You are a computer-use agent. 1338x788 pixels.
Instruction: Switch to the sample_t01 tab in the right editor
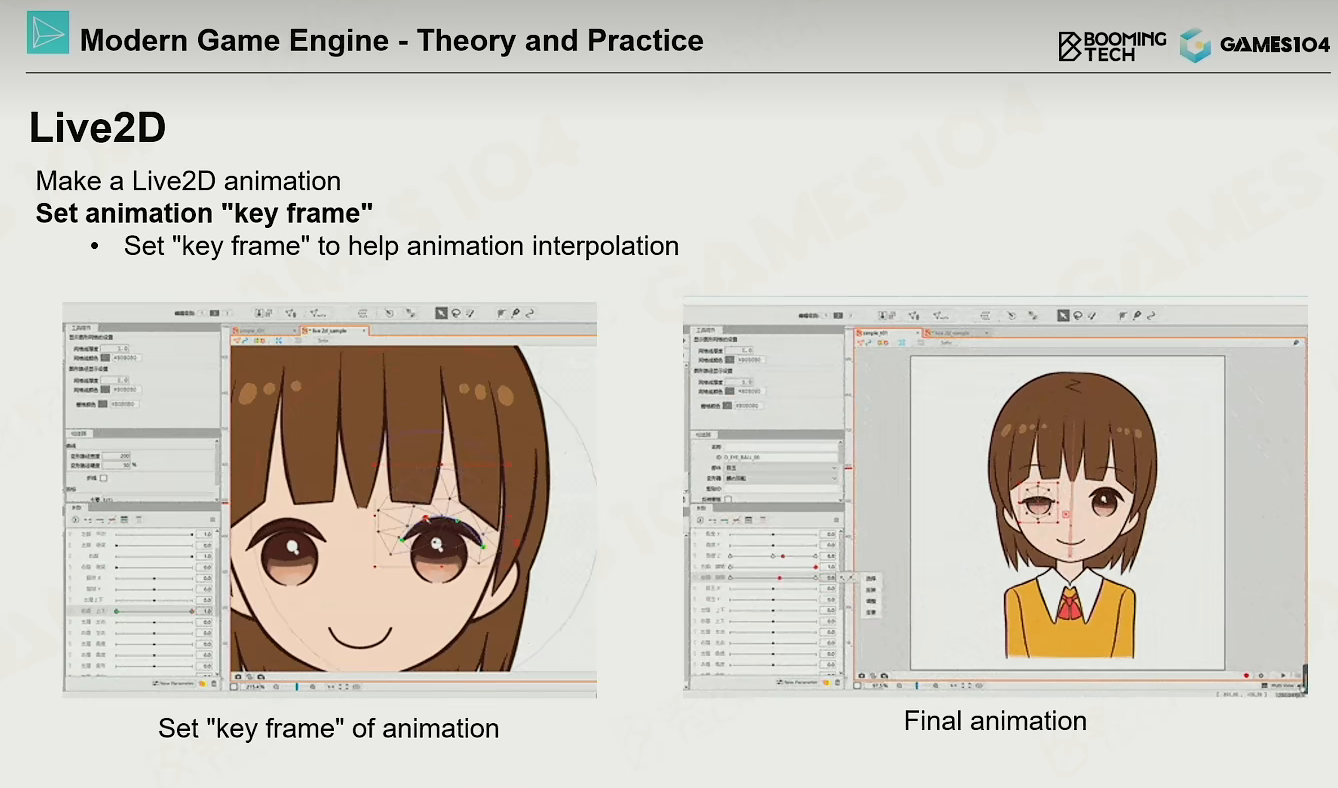point(887,332)
